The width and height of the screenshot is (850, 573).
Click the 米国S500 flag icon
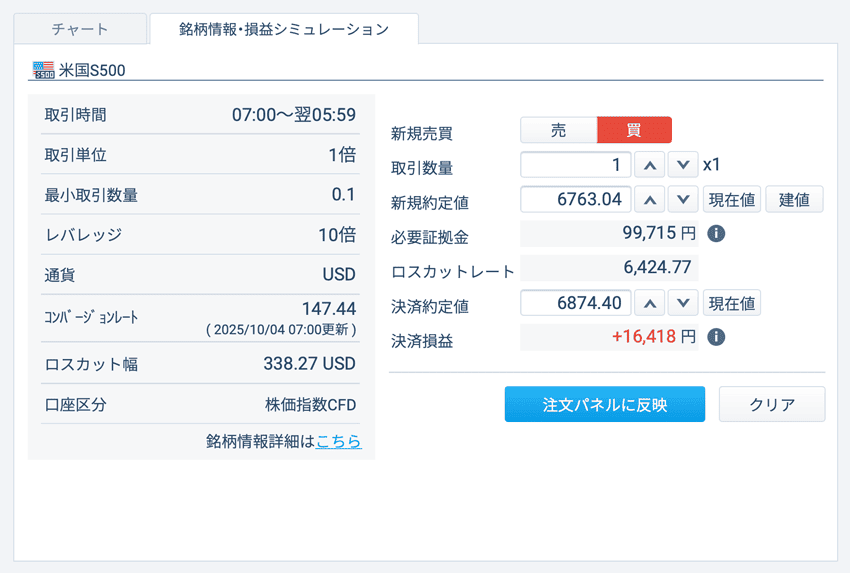pyautogui.click(x=44, y=70)
